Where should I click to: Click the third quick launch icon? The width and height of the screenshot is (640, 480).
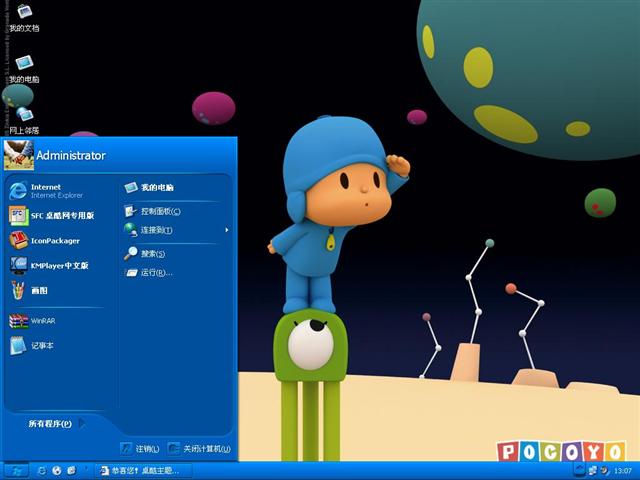tap(71, 471)
